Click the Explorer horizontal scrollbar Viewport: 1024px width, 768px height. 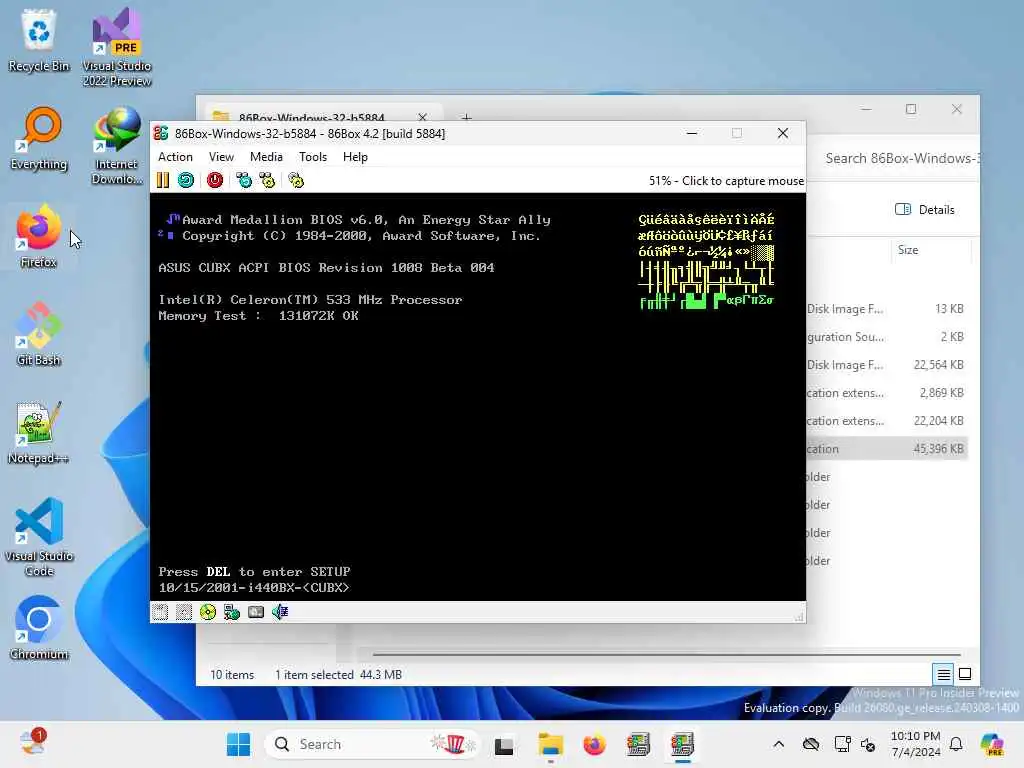pyautogui.click(x=666, y=654)
